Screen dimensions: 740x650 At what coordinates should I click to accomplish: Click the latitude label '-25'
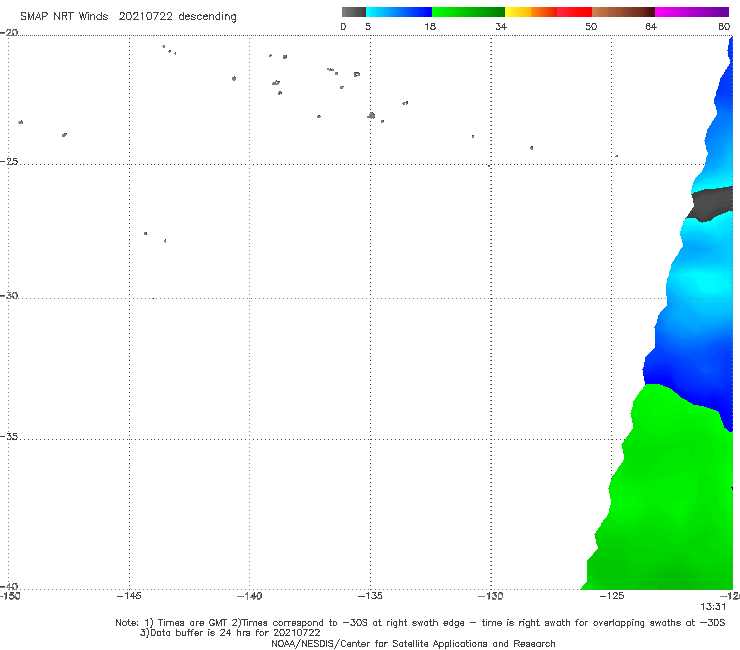pyautogui.click(x=9, y=161)
